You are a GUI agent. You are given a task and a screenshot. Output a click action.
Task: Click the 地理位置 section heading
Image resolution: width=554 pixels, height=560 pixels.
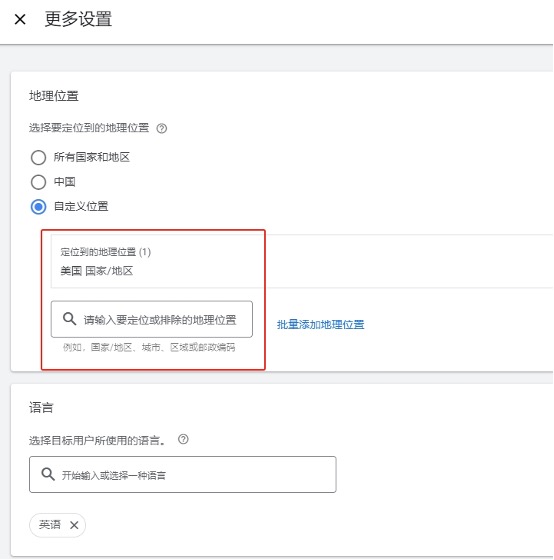pos(54,96)
